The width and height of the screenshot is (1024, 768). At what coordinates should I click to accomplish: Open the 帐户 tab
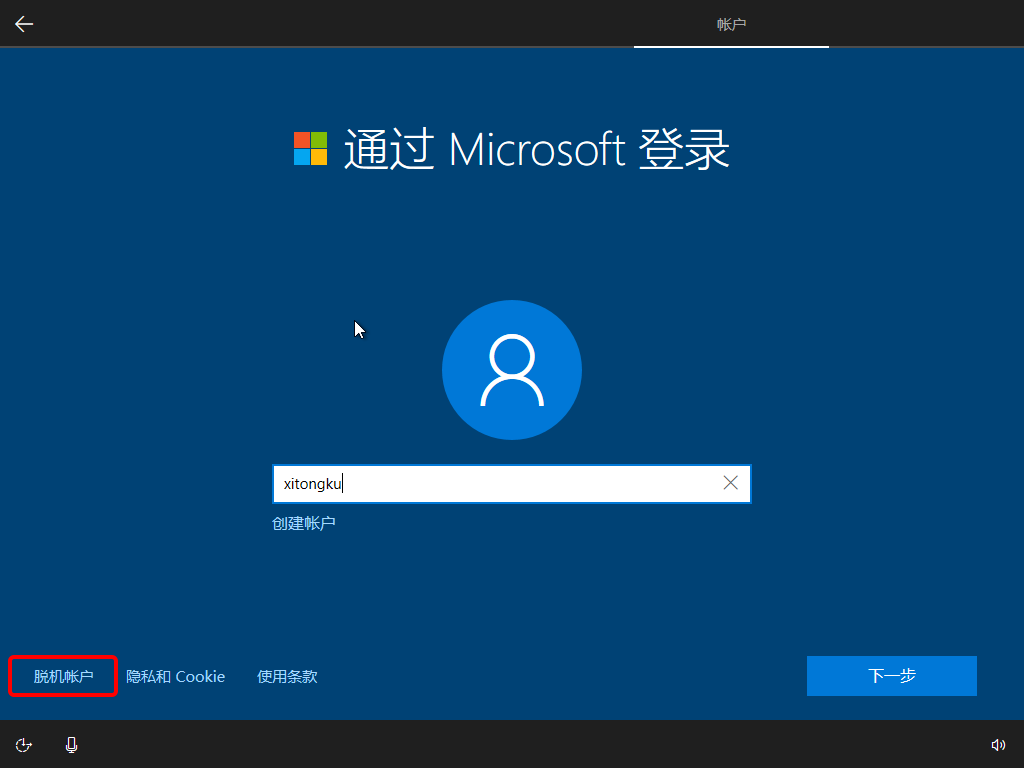pyautogui.click(x=731, y=24)
